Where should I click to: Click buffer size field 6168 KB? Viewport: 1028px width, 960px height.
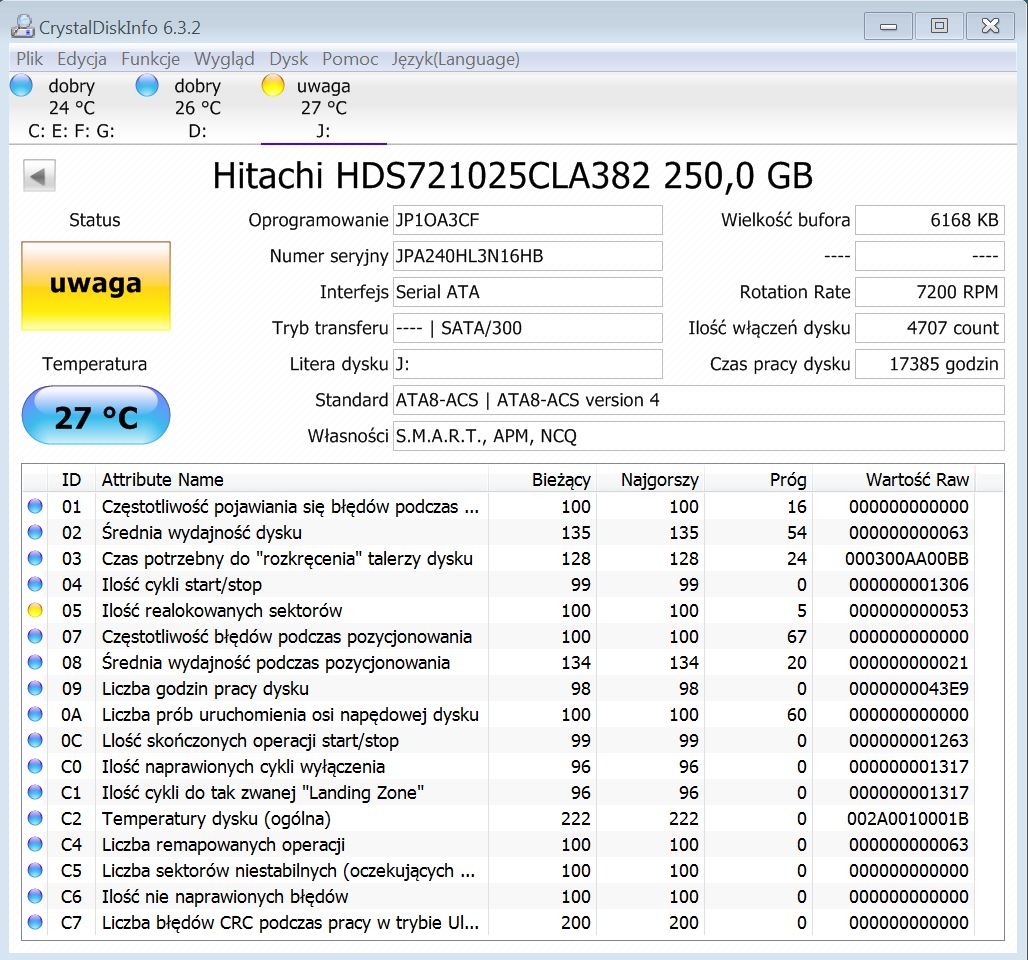[x=930, y=220]
